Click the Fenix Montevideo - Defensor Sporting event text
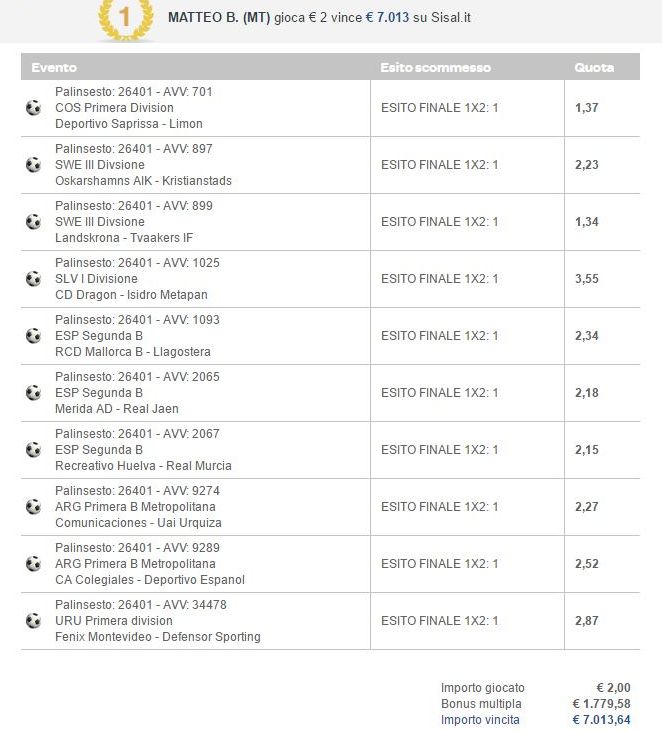662x733 pixels. pos(158,637)
